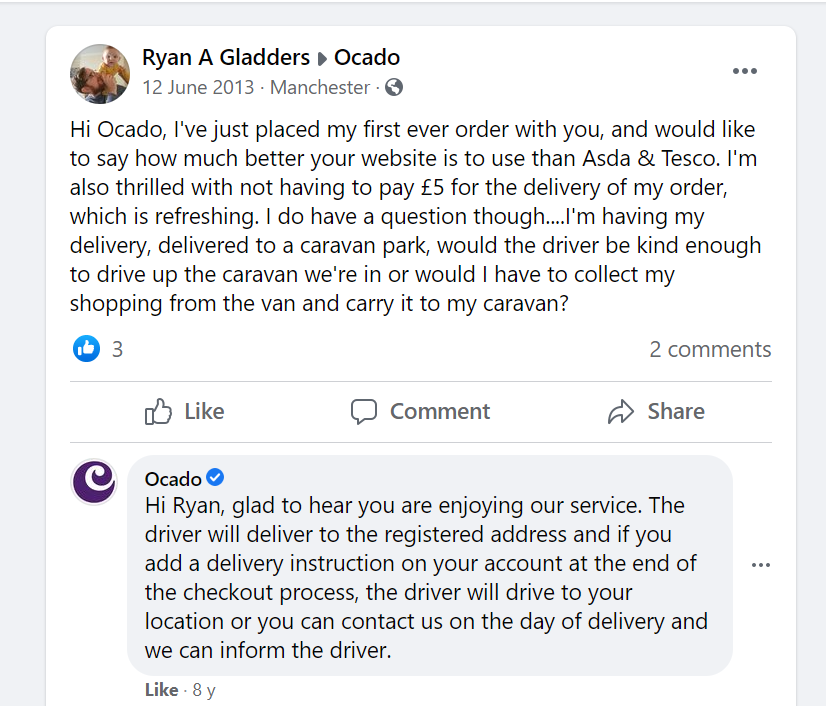The height and width of the screenshot is (706, 826).
Task: Open the Manchester location link
Action: 320,88
